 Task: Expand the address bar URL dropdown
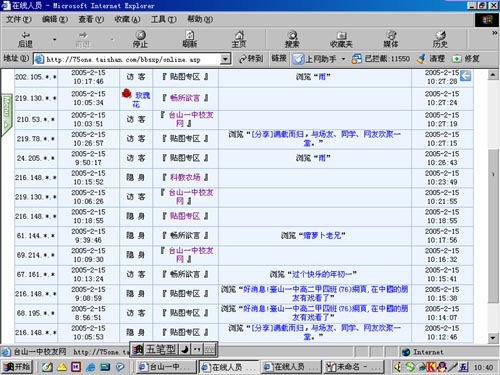point(226,59)
